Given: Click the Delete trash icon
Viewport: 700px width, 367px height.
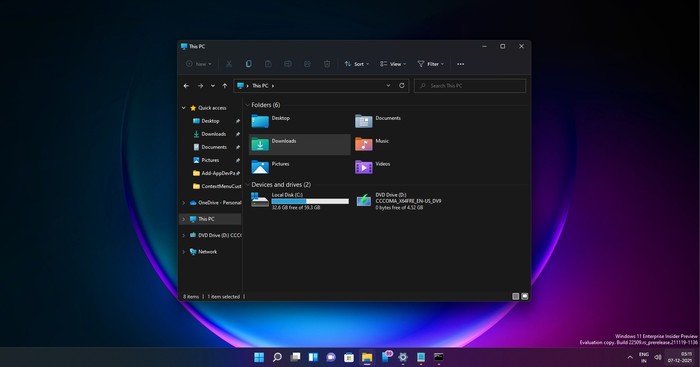Looking at the screenshot, I should coord(327,64).
